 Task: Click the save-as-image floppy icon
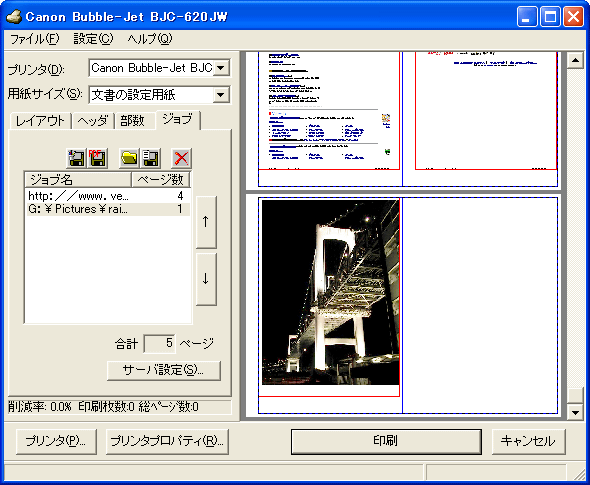pos(77,158)
